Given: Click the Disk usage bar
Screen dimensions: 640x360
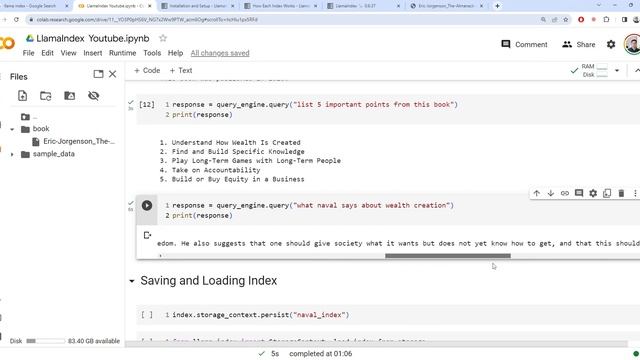Looking at the screenshot, I should point(46,341).
